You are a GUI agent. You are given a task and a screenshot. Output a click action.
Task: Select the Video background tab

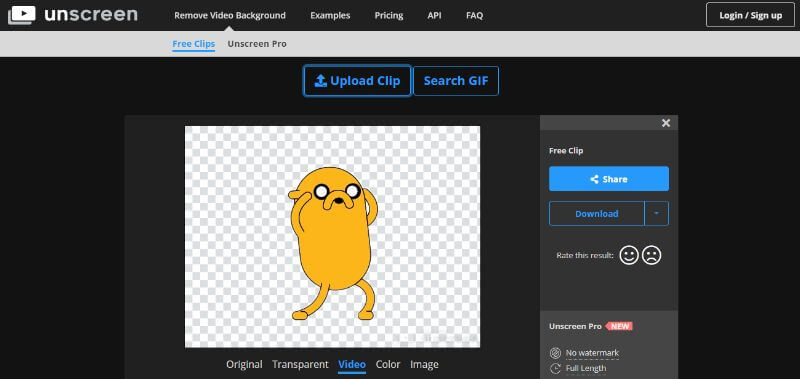pyautogui.click(x=352, y=364)
